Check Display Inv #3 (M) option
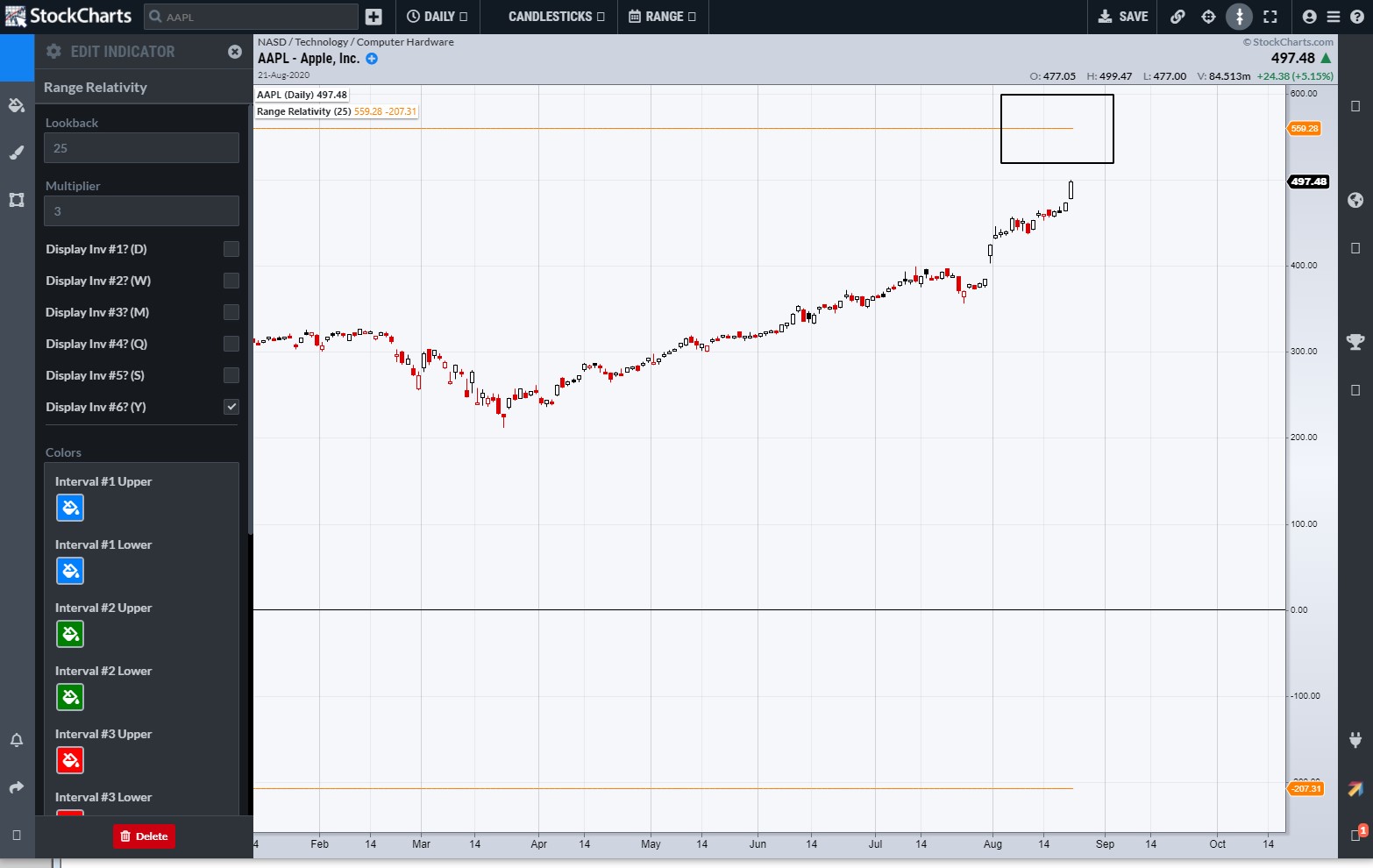 (x=231, y=312)
